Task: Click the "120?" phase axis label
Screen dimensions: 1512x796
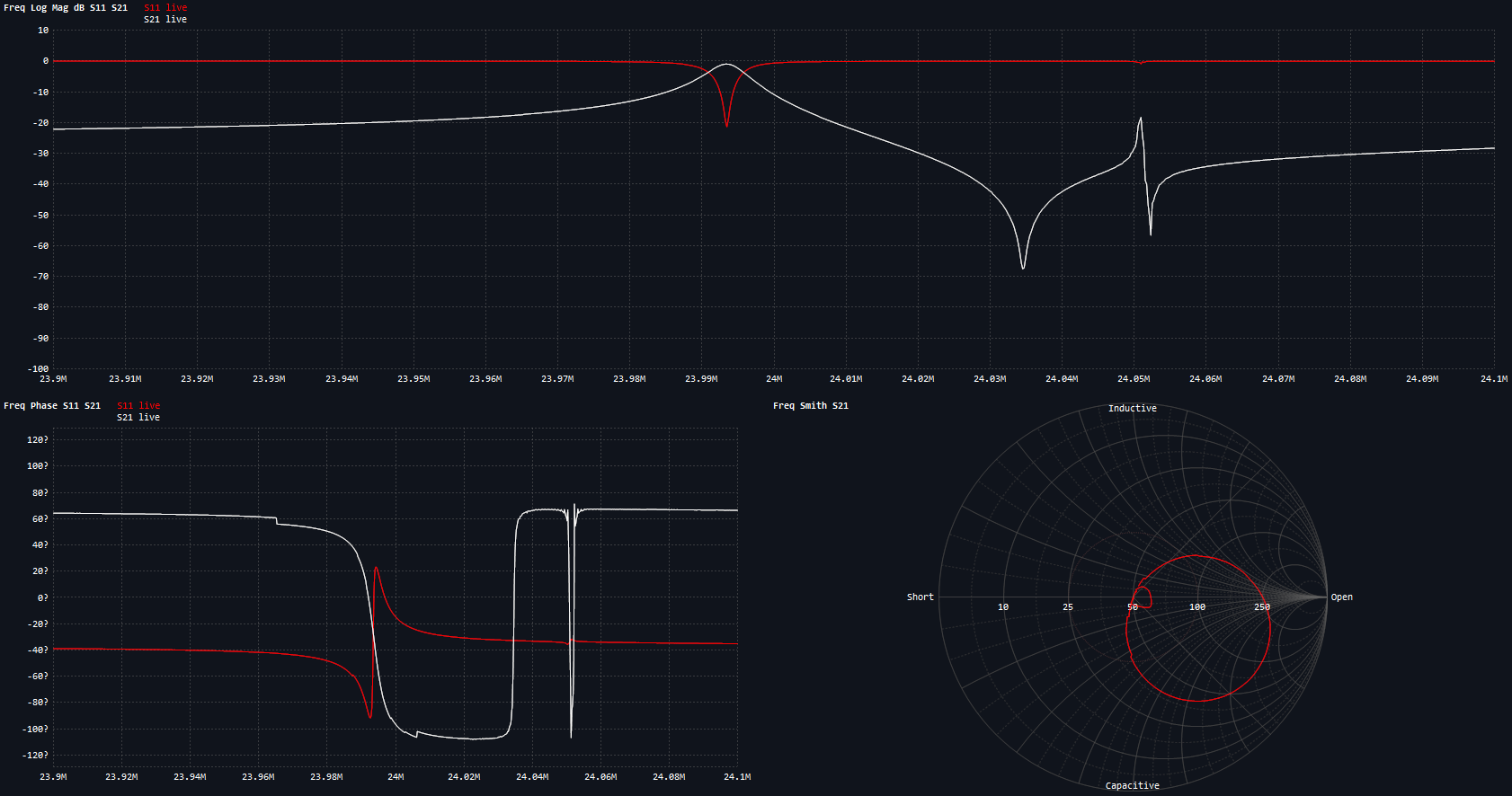Action: click(38, 439)
